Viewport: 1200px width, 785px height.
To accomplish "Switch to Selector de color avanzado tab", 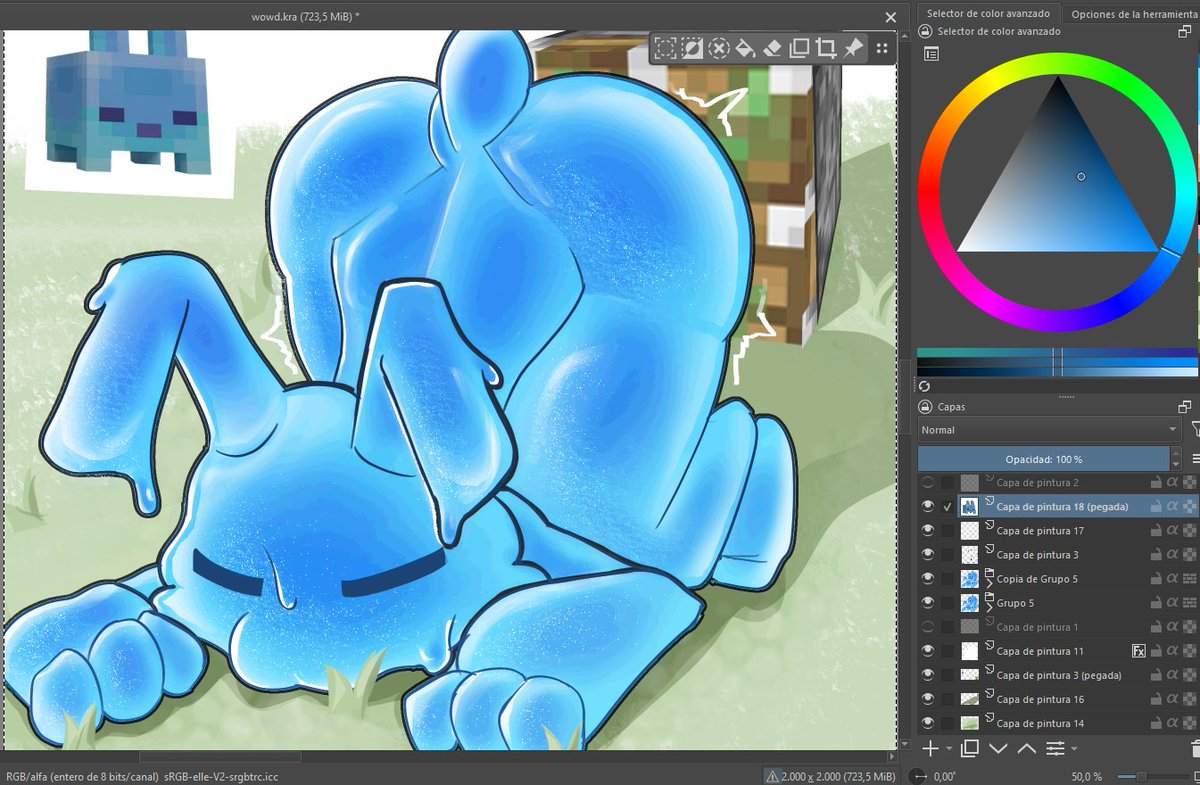I will (x=987, y=14).
